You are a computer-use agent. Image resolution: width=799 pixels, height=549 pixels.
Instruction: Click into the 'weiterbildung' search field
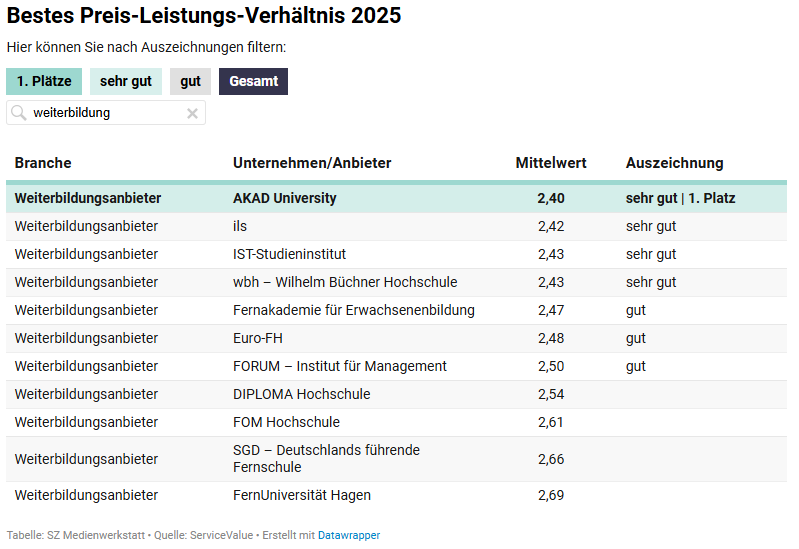(x=105, y=113)
